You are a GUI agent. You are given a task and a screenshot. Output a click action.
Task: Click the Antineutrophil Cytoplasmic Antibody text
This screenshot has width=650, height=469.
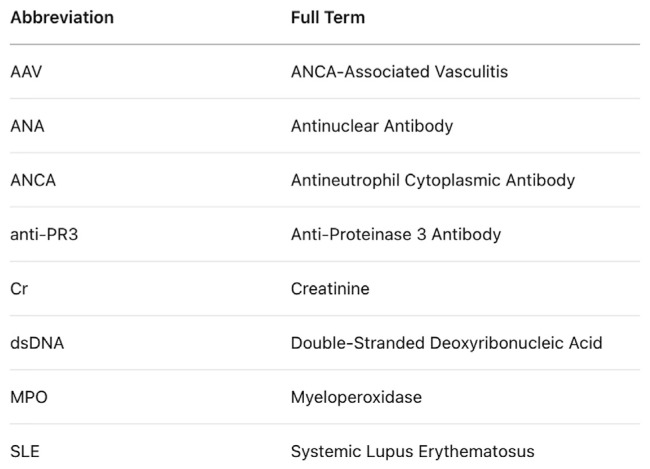pyautogui.click(x=432, y=180)
